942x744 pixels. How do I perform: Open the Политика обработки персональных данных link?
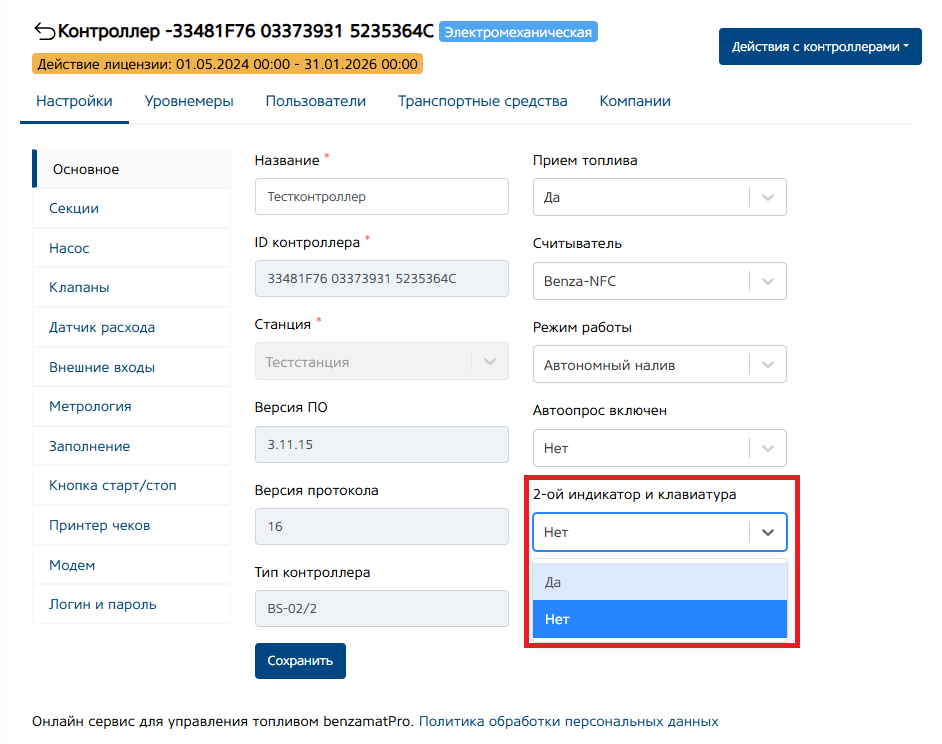568,720
